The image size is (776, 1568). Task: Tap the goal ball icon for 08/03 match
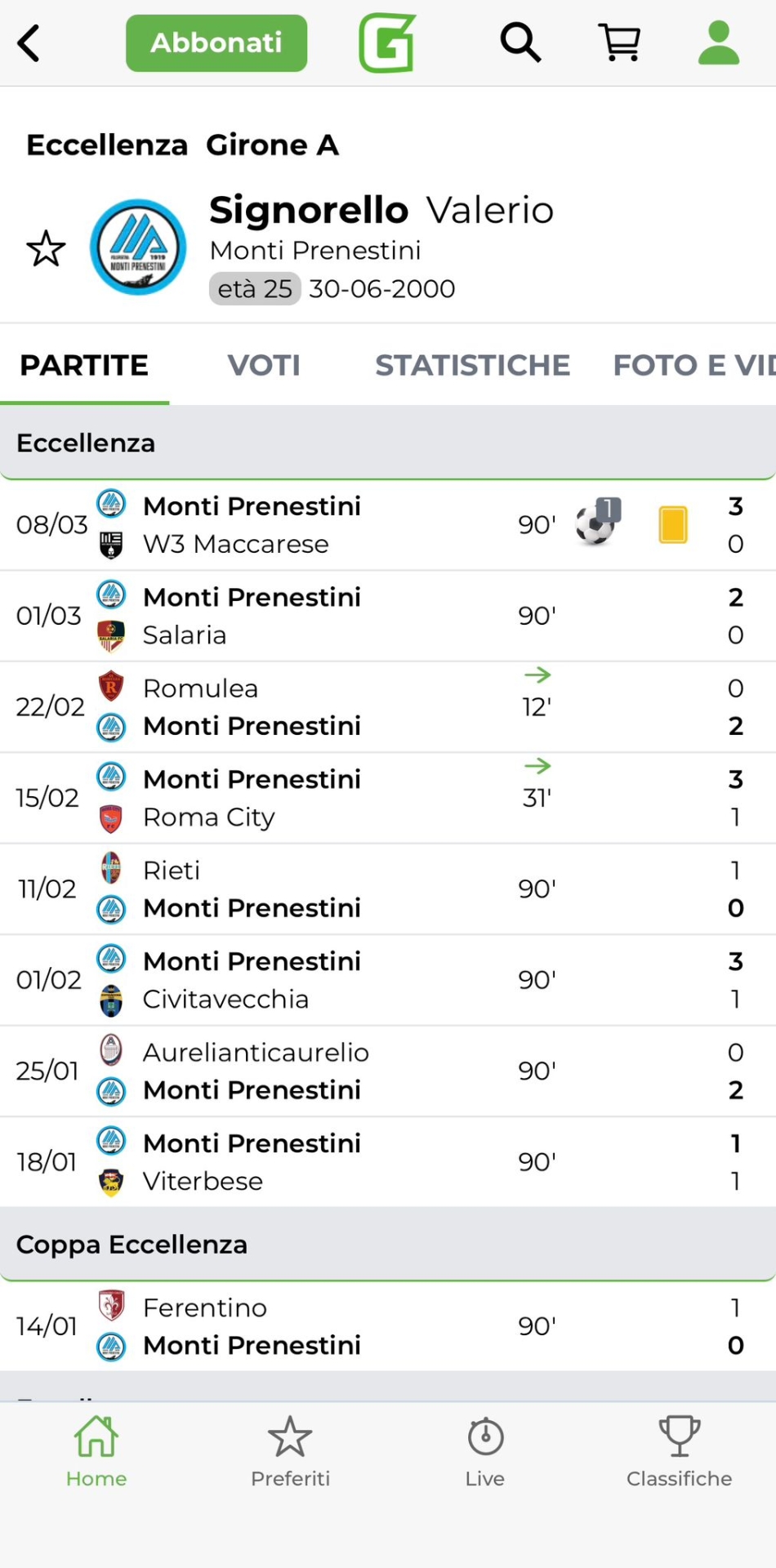pyautogui.click(x=596, y=523)
